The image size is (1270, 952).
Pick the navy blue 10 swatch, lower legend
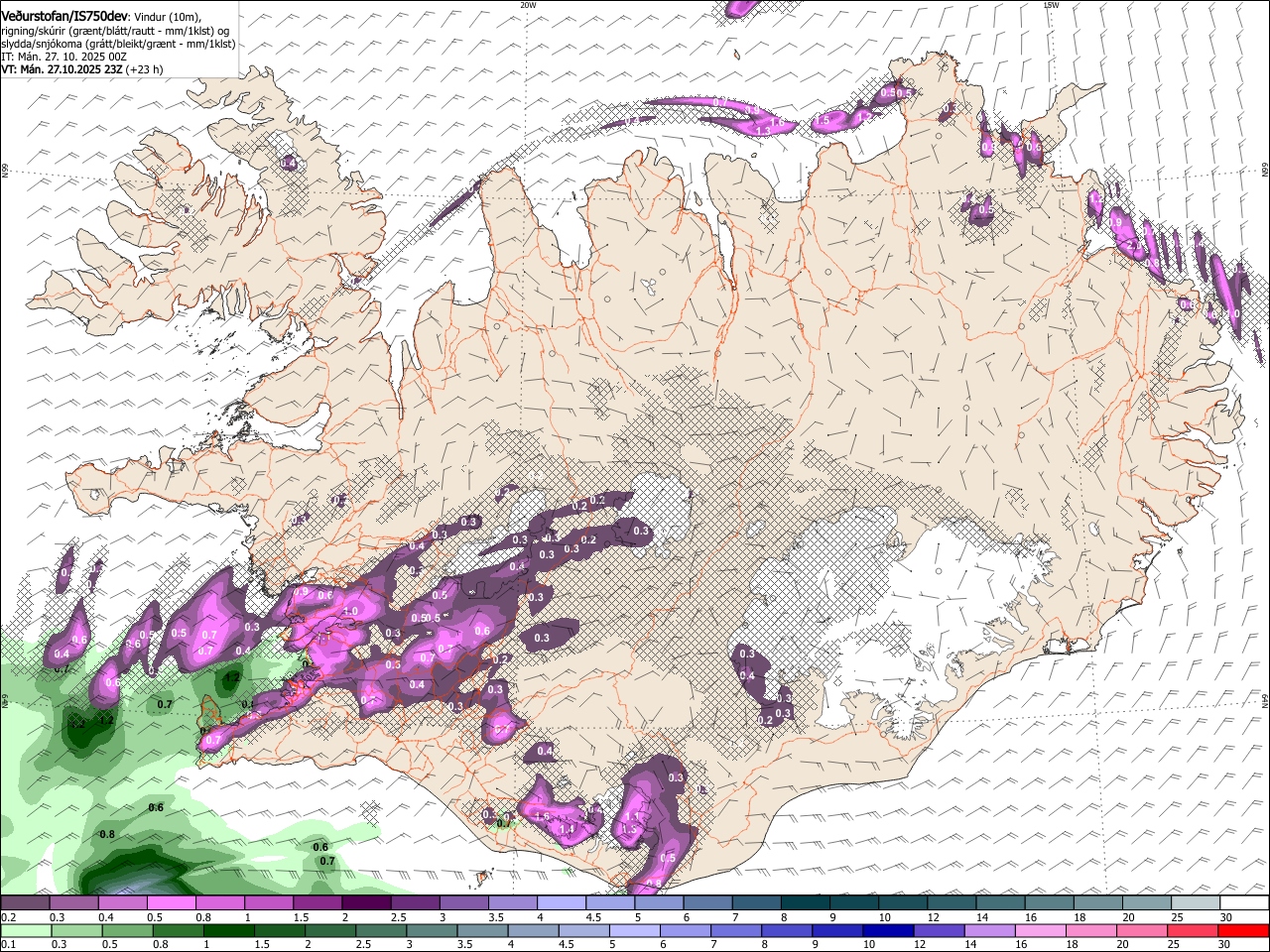(888, 931)
